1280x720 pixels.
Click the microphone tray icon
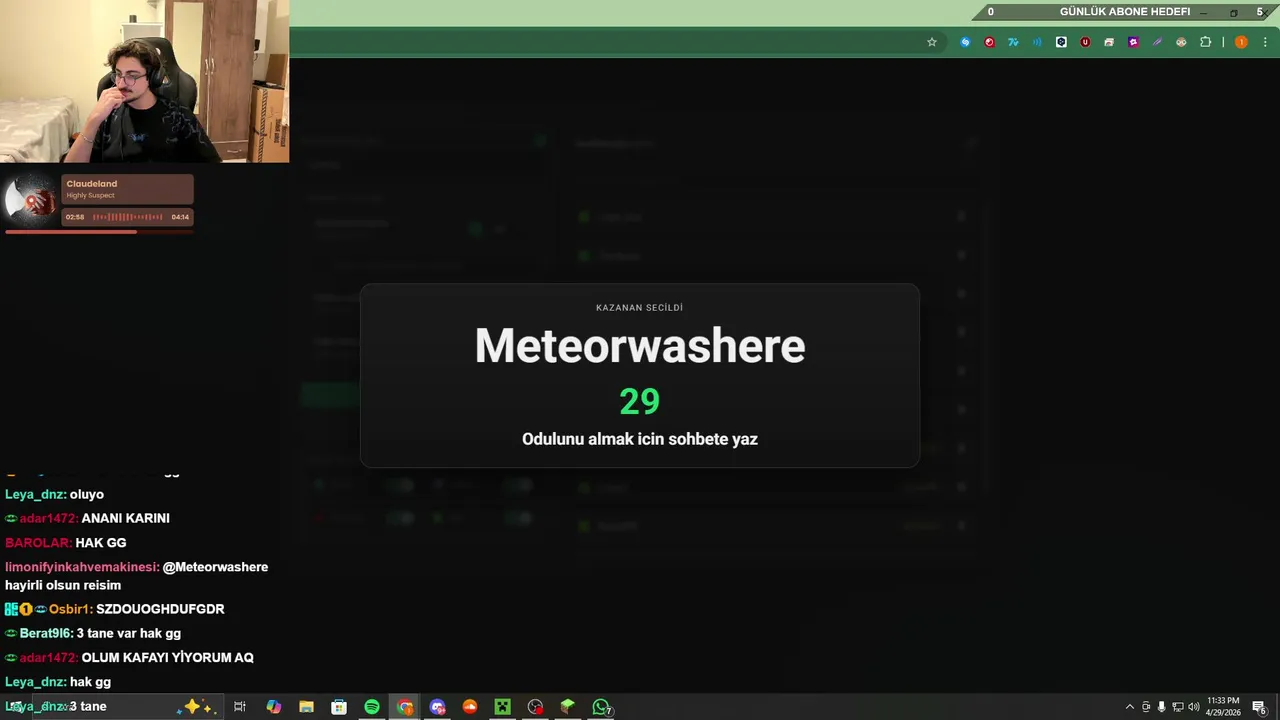[x=1161, y=707]
